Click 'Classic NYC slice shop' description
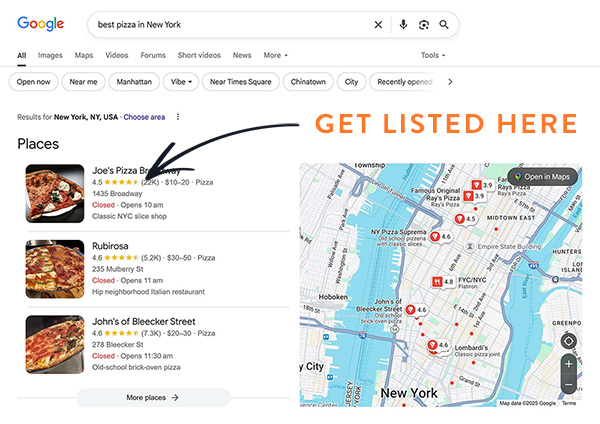The height and width of the screenshot is (424, 600). [129, 216]
